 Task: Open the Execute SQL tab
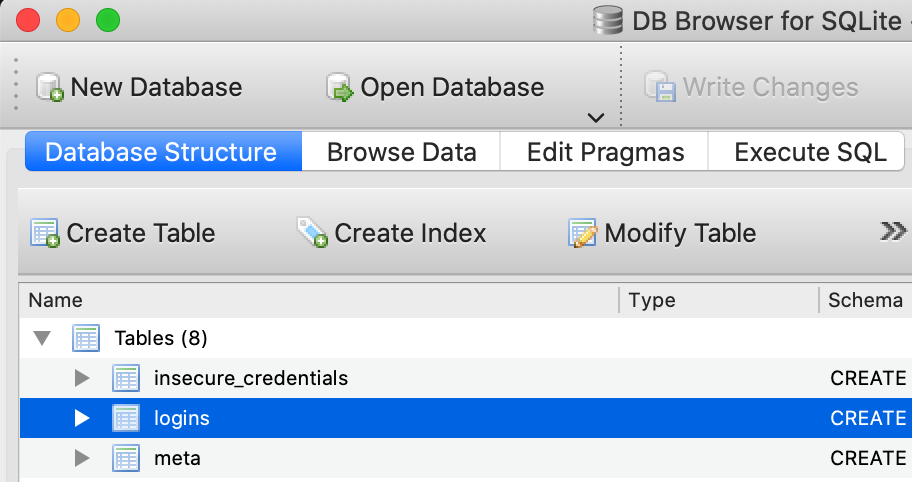810,153
